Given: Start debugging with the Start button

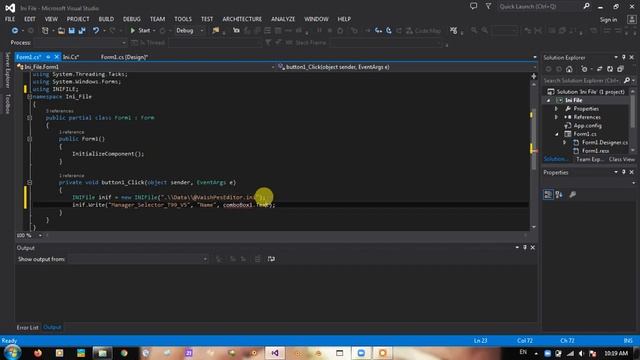Looking at the screenshot, I should tap(140, 31).
